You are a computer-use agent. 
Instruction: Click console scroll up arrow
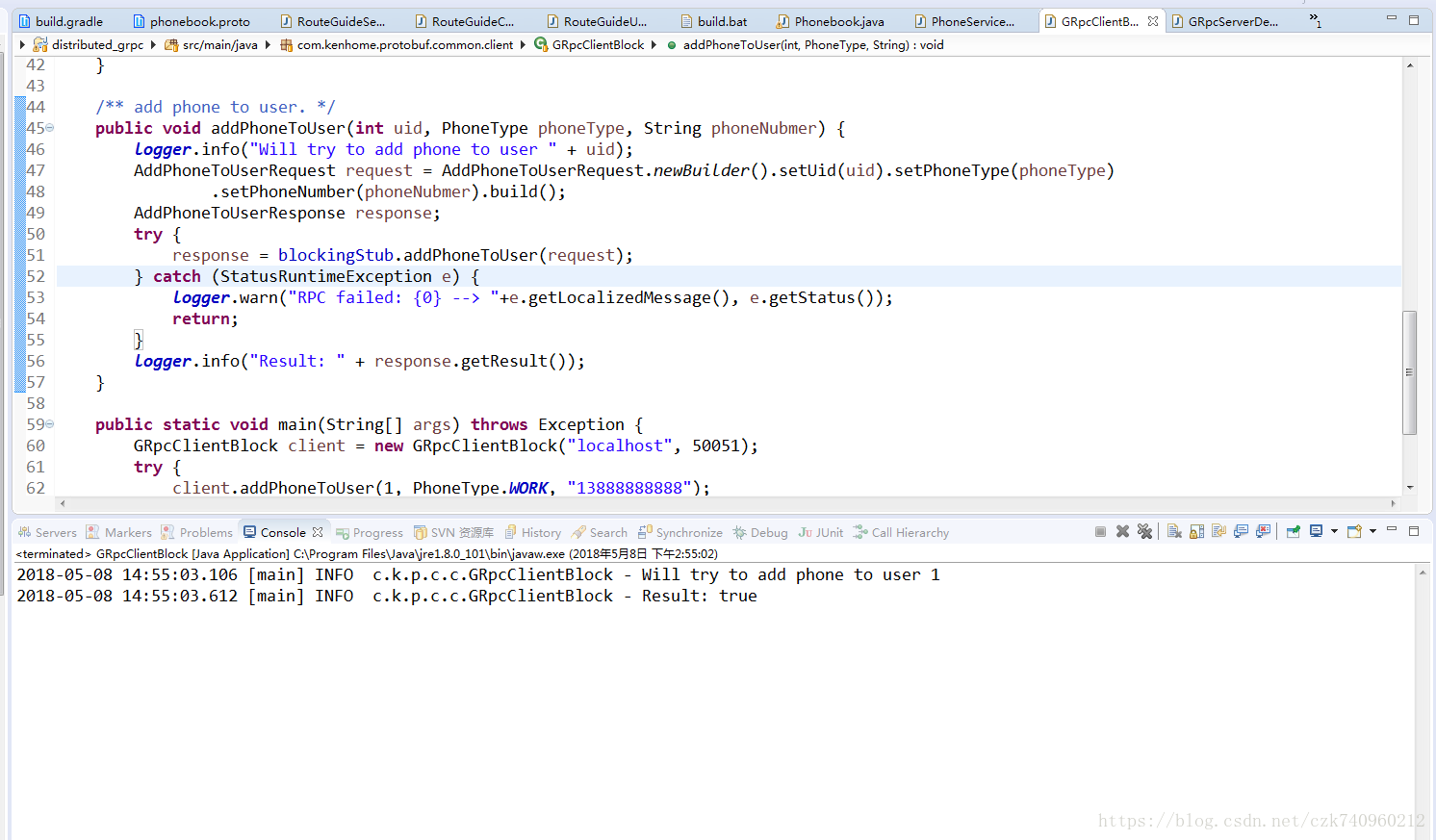(1423, 573)
